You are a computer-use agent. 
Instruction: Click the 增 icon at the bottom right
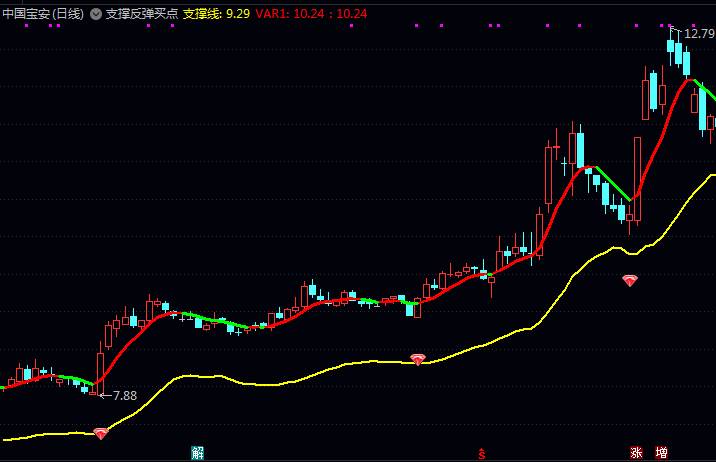tap(662, 453)
